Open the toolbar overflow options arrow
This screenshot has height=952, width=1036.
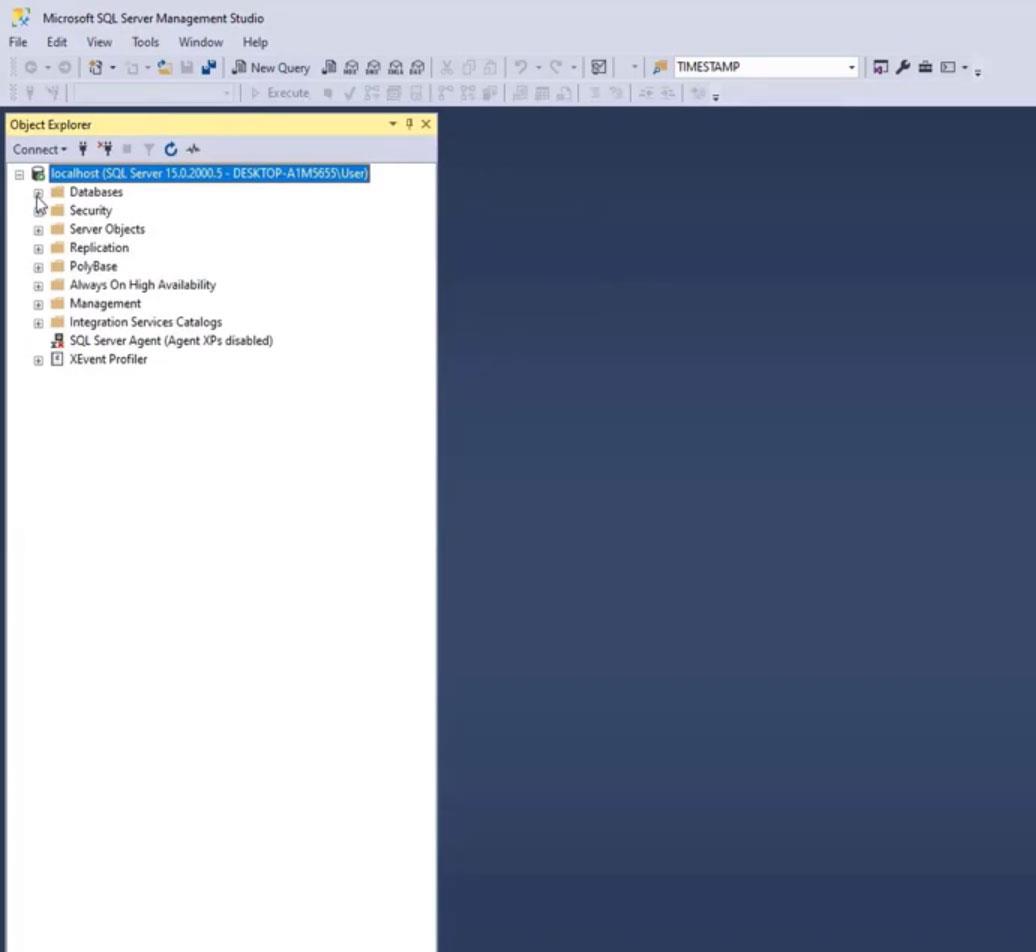pos(978,71)
